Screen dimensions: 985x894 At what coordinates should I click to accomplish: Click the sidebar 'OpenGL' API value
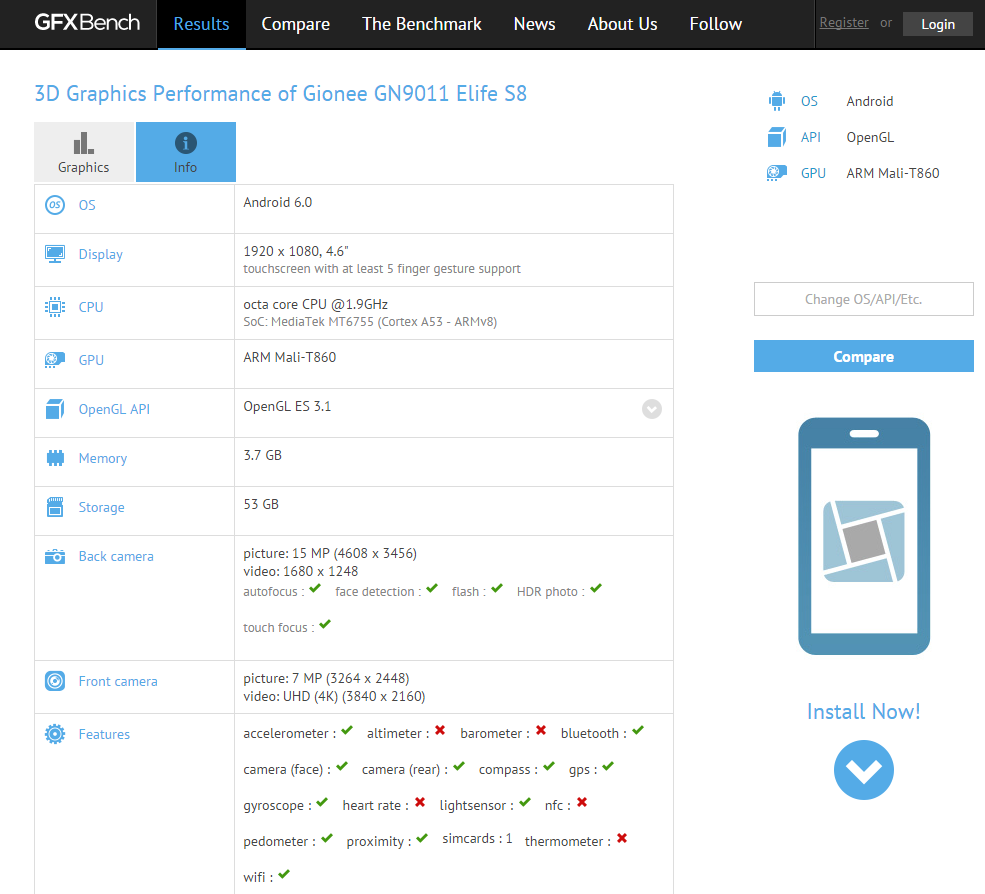click(x=870, y=138)
